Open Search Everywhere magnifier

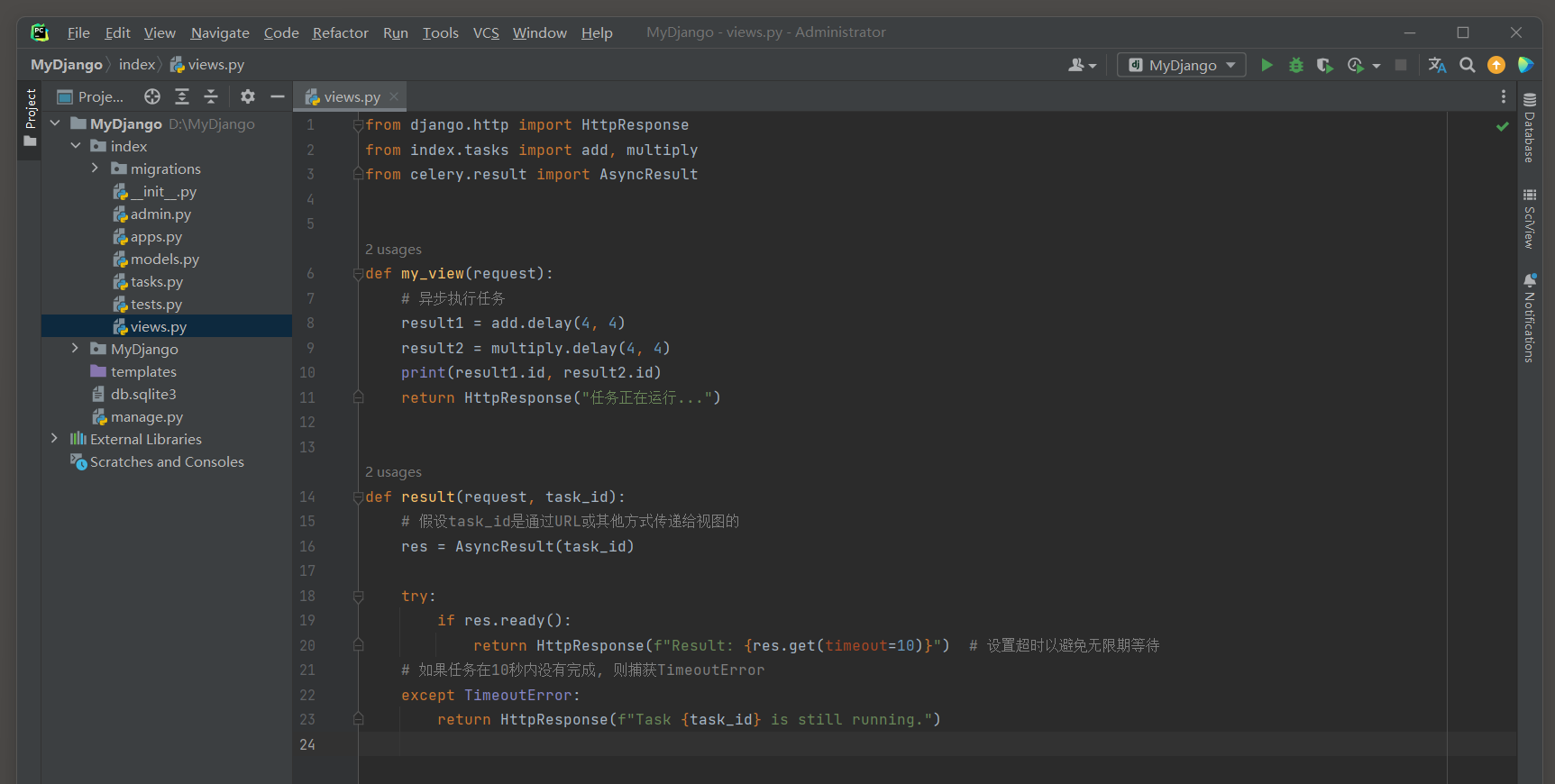click(x=1468, y=65)
